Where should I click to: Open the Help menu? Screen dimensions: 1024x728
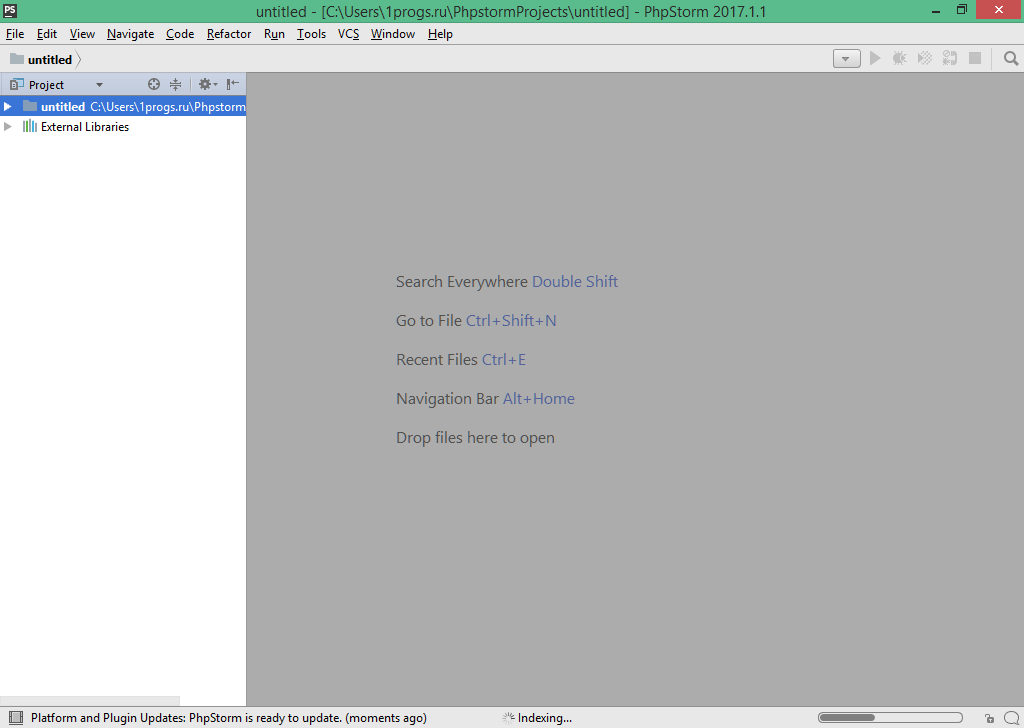point(440,34)
